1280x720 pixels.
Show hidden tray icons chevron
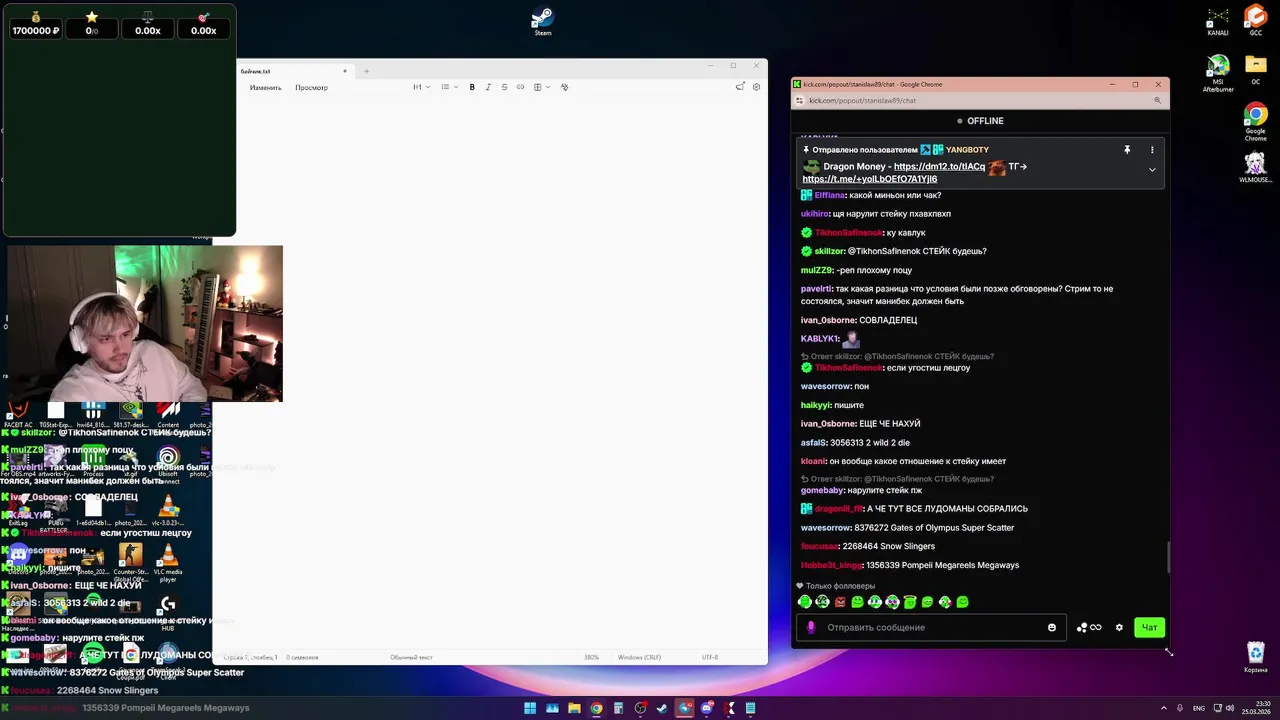click(1164, 708)
